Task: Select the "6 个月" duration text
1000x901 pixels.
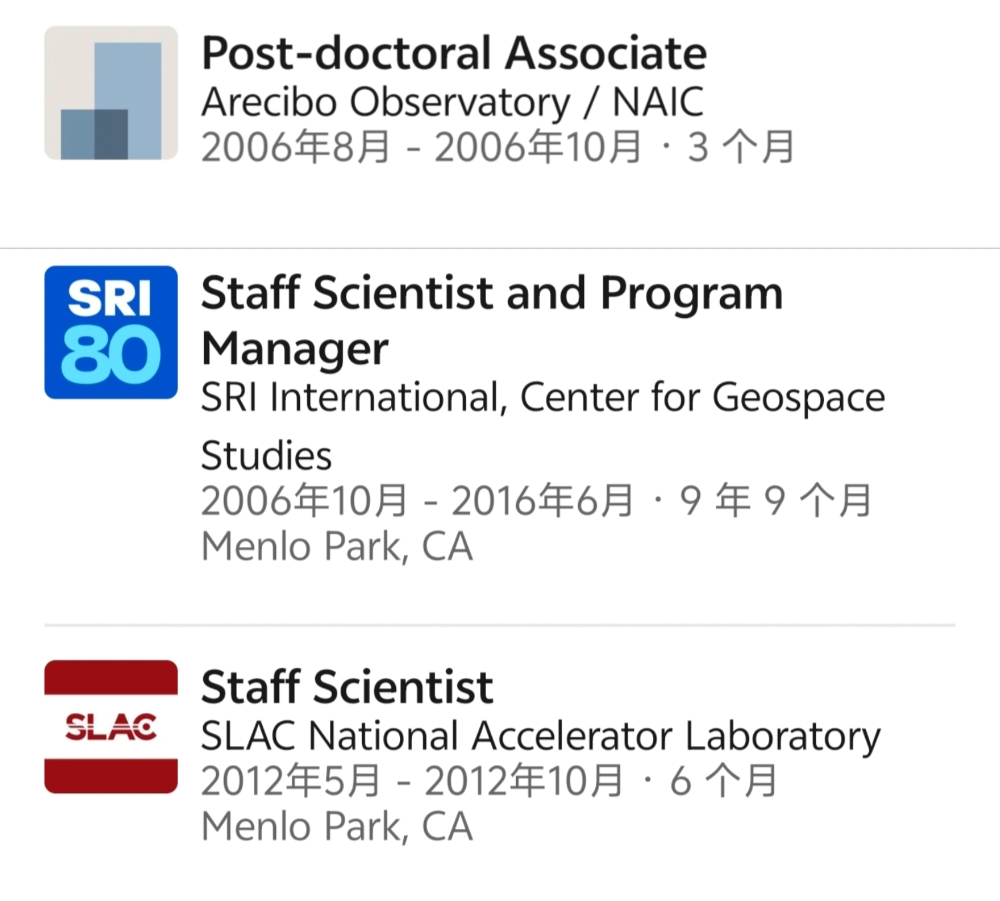Action: pyautogui.click(x=723, y=782)
